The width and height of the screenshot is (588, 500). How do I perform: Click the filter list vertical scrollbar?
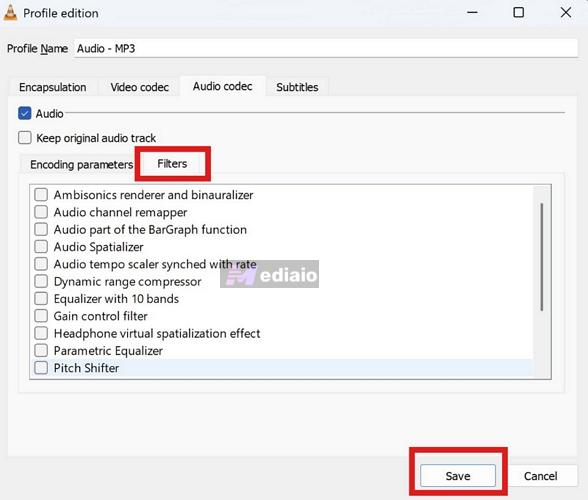pyautogui.click(x=542, y=257)
